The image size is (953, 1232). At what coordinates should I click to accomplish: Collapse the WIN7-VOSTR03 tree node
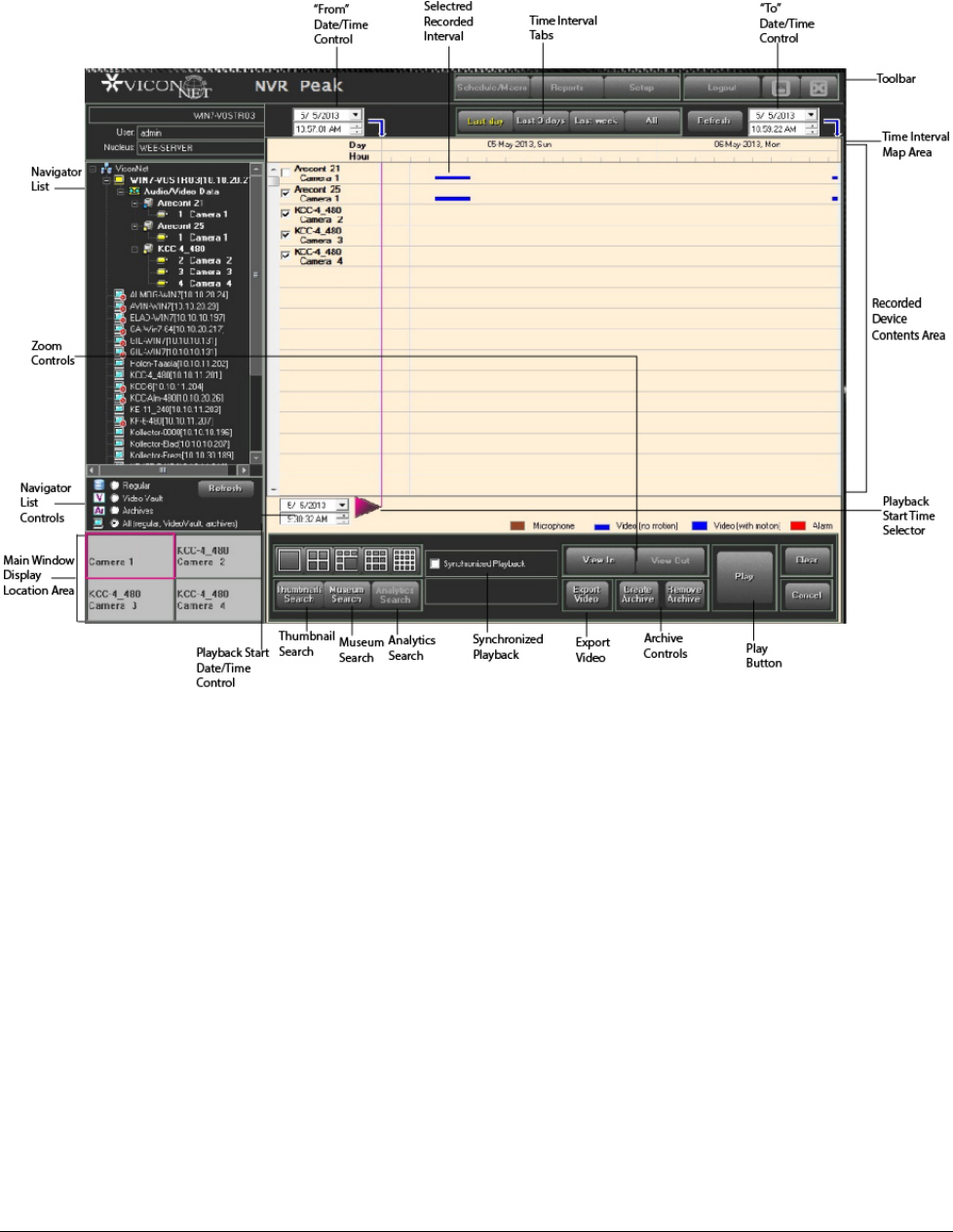click(x=106, y=180)
